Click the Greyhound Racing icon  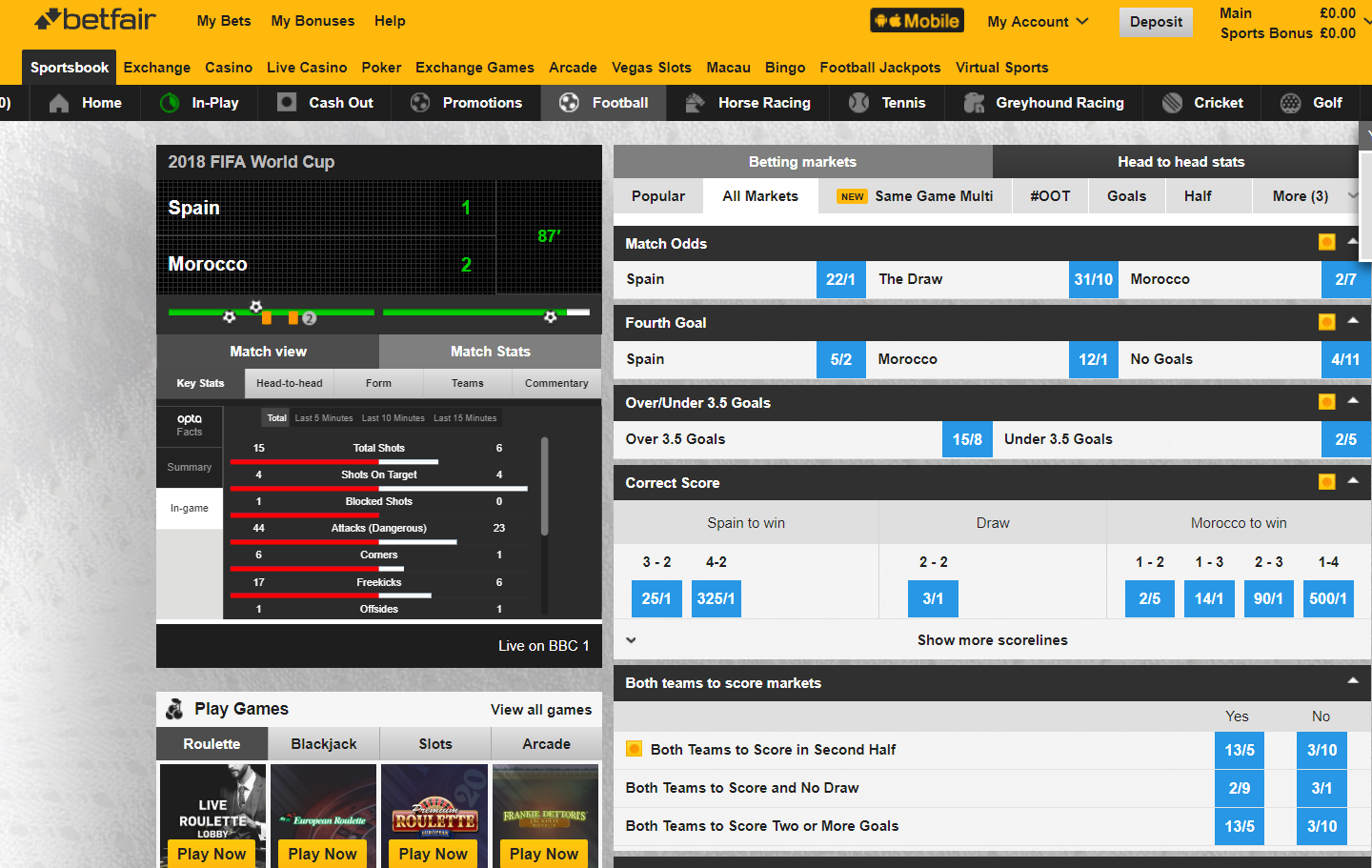(974, 103)
